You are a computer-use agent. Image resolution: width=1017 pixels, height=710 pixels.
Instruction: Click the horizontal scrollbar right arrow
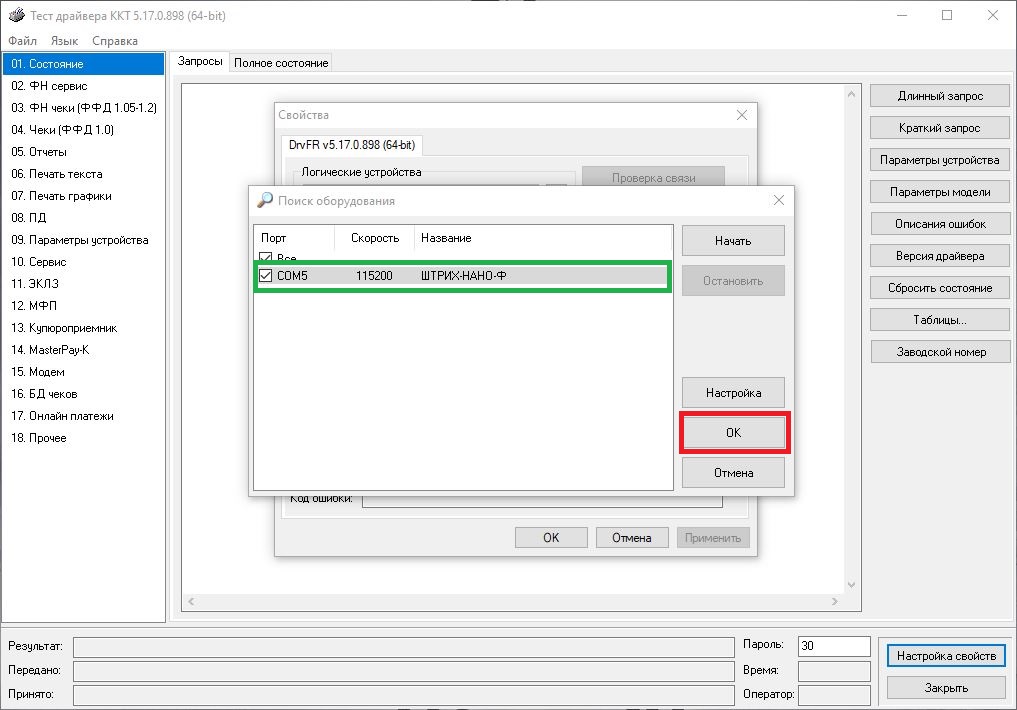833,602
